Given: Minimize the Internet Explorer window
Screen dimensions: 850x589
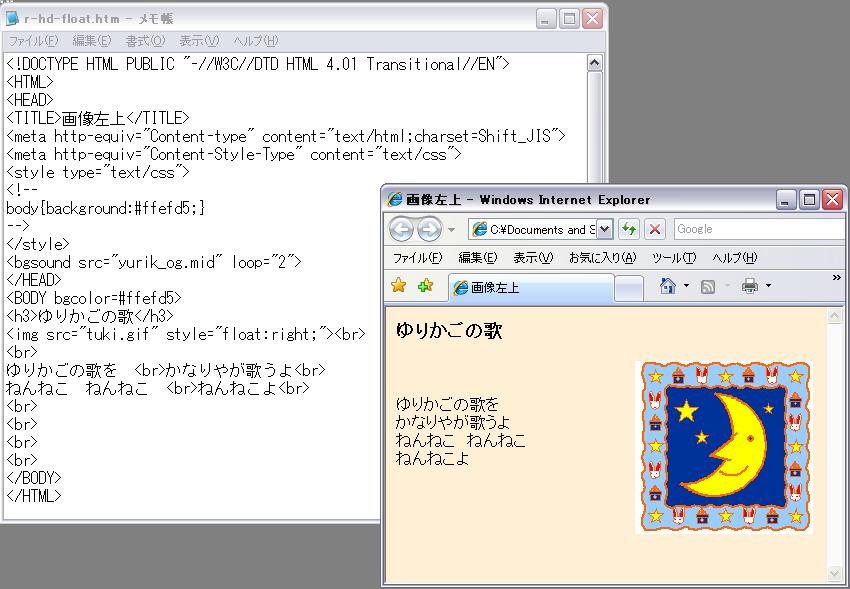Looking at the screenshot, I should [785, 200].
